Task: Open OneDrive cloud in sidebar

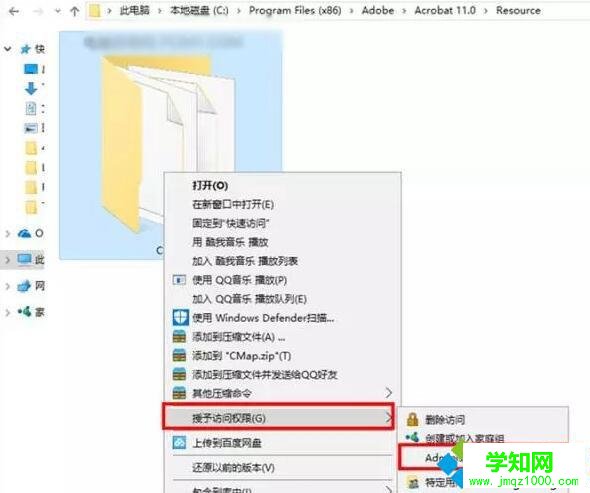Action: (24, 234)
